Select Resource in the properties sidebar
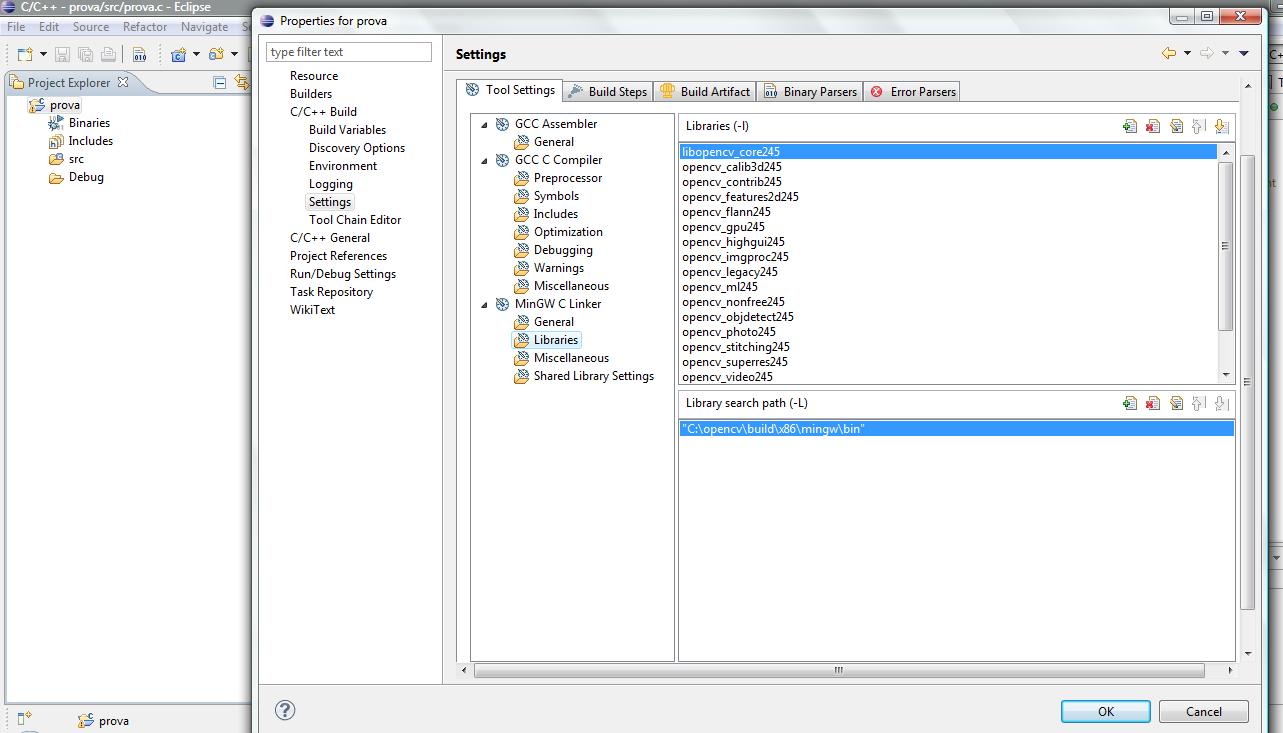This screenshot has width=1283, height=733. coord(314,76)
